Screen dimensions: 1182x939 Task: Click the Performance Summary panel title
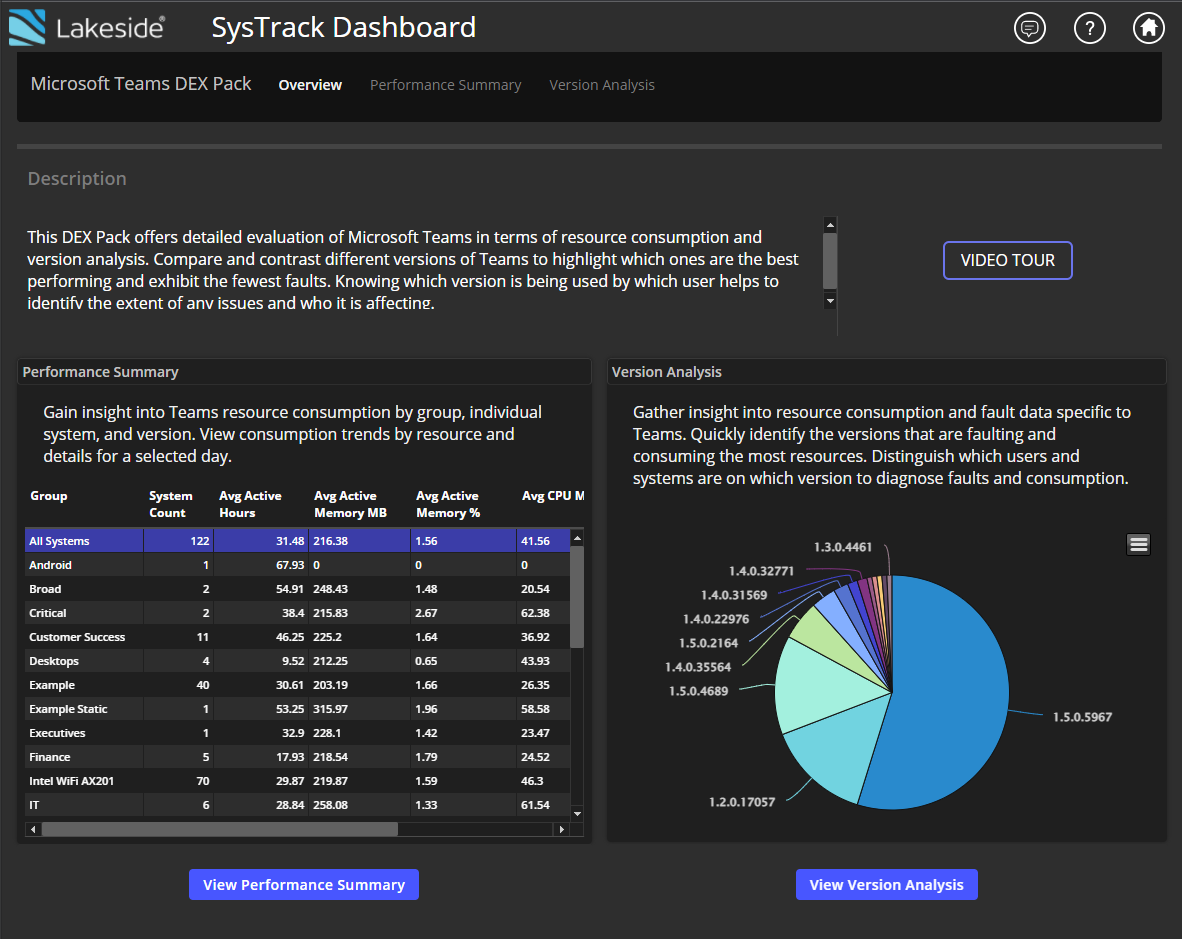(x=100, y=372)
